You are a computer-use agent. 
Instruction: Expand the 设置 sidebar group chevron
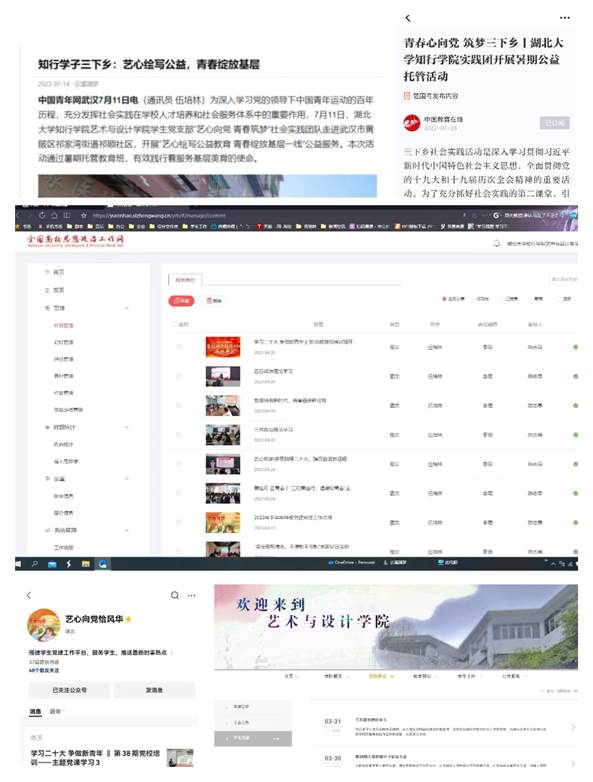point(127,479)
